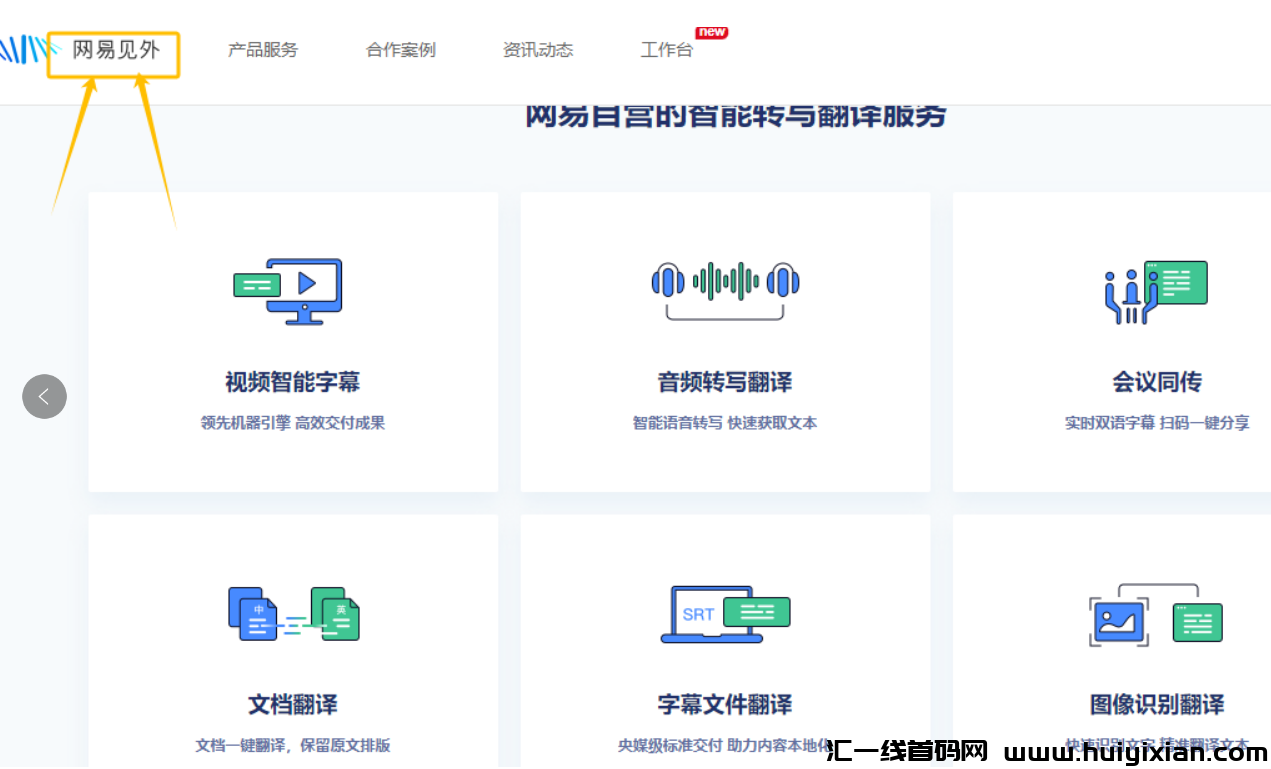Click the 图像识别翻译 title link
Image resolution: width=1271 pixels, height=769 pixels.
[x=1156, y=704]
